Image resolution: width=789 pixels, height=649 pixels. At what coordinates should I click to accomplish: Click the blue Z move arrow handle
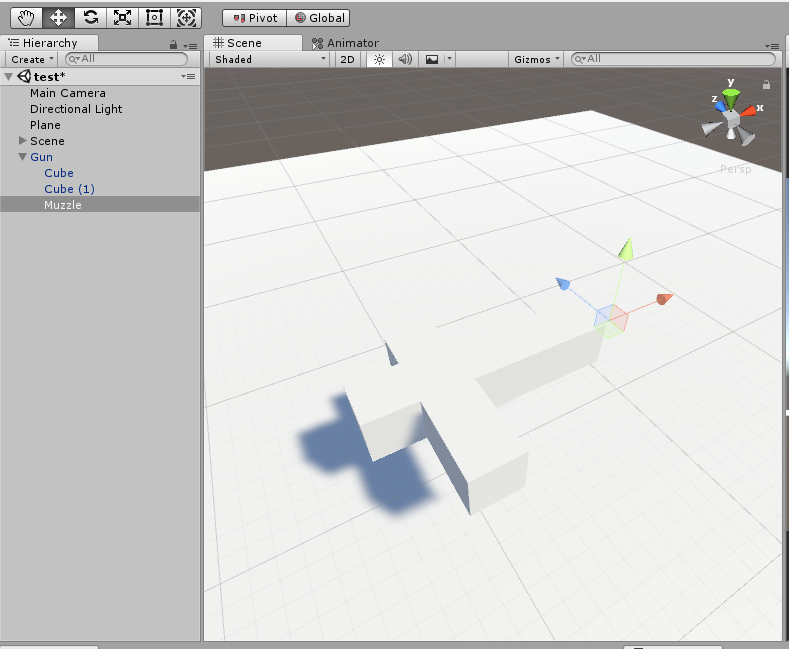point(563,284)
